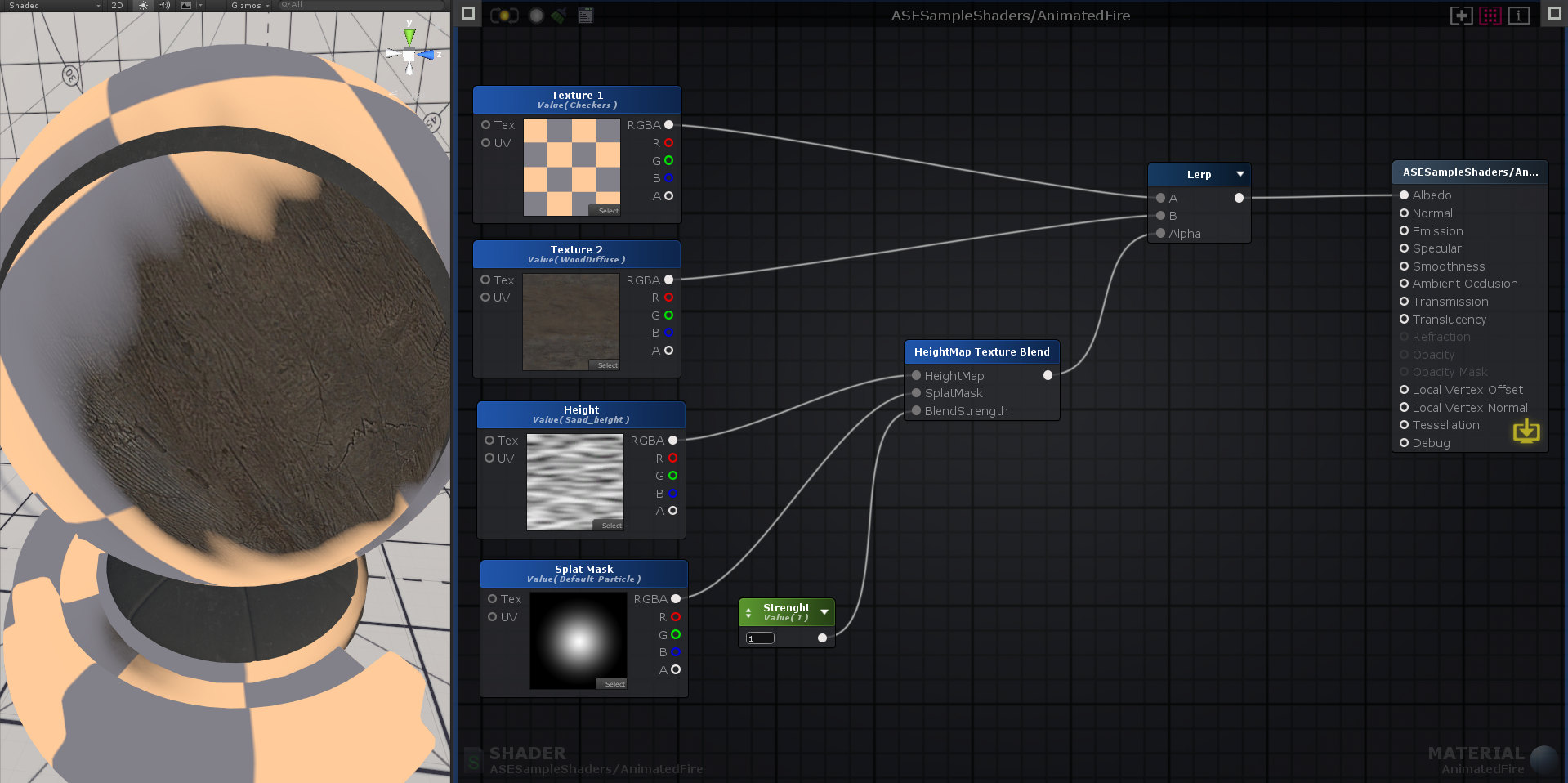Toggle scene lighting sun icon
The image size is (1568, 783).
click(x=143, y=5)
